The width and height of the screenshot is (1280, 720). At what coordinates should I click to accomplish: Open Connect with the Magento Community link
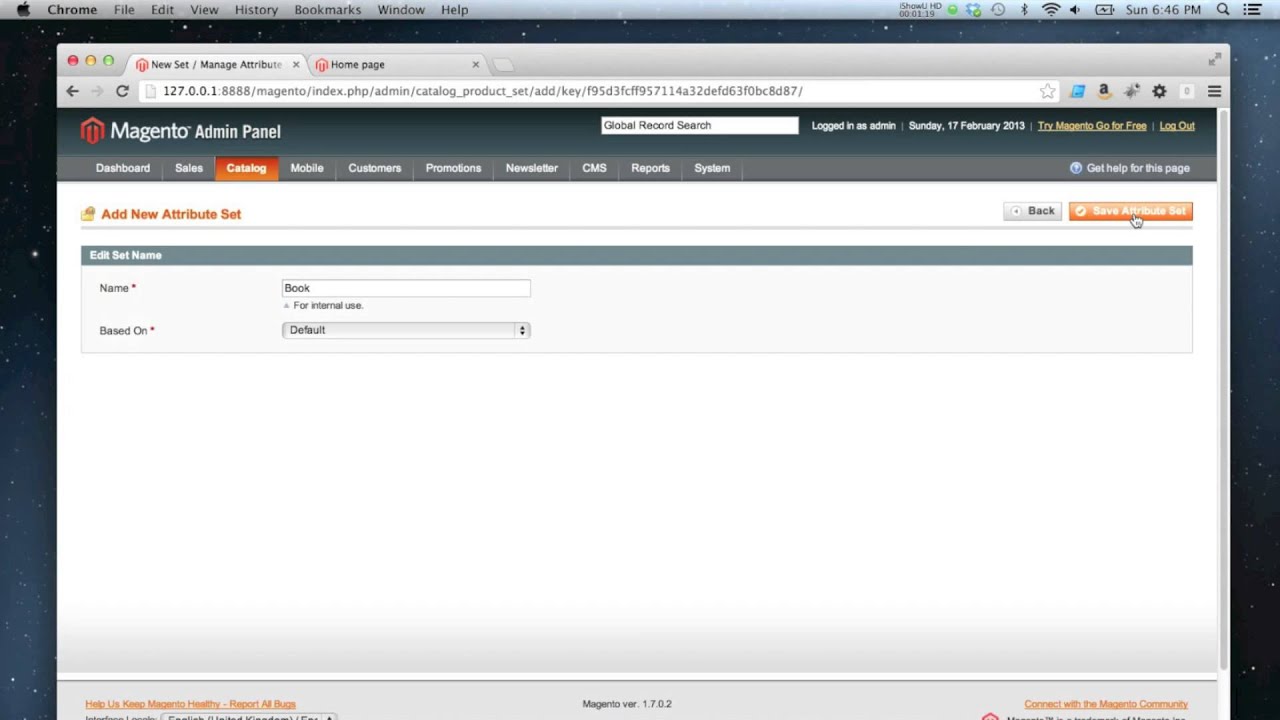[x=1106, y=704]
